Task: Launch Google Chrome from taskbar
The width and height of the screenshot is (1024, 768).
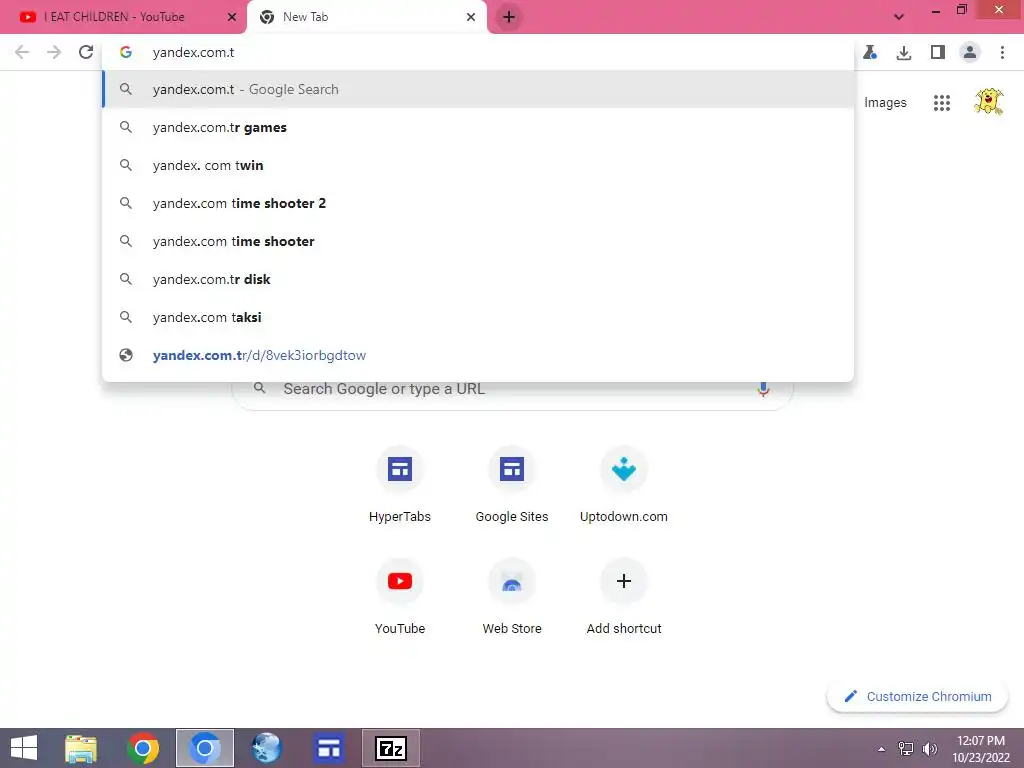Action: pyautogui.click(x=143, y=748)
